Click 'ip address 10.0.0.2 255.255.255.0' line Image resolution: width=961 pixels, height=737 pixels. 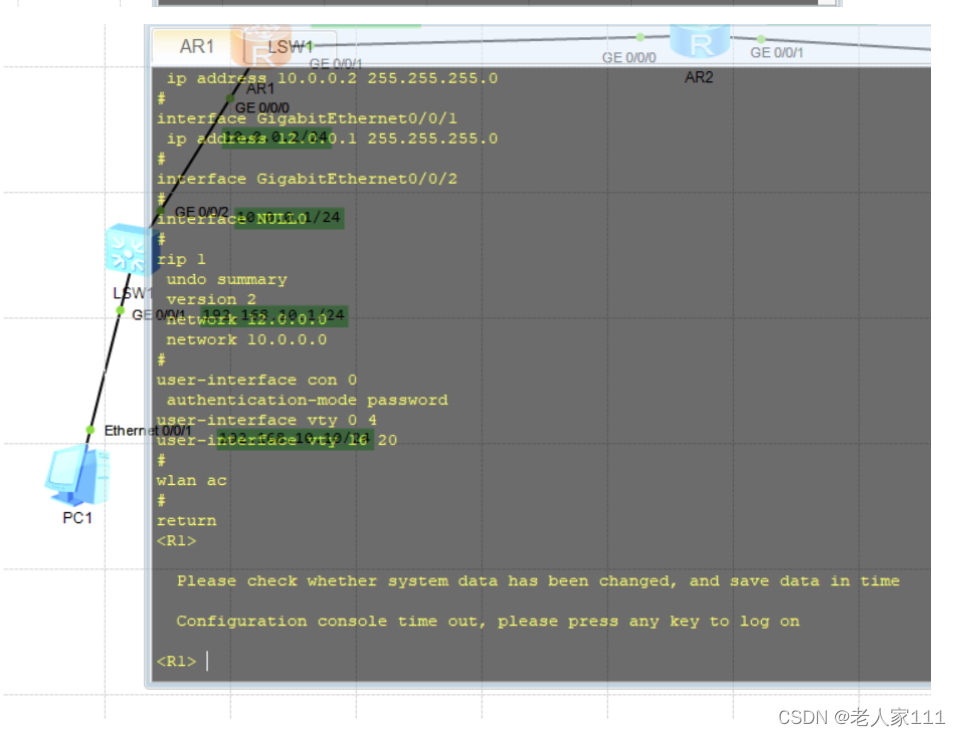[x=332, y=78]
